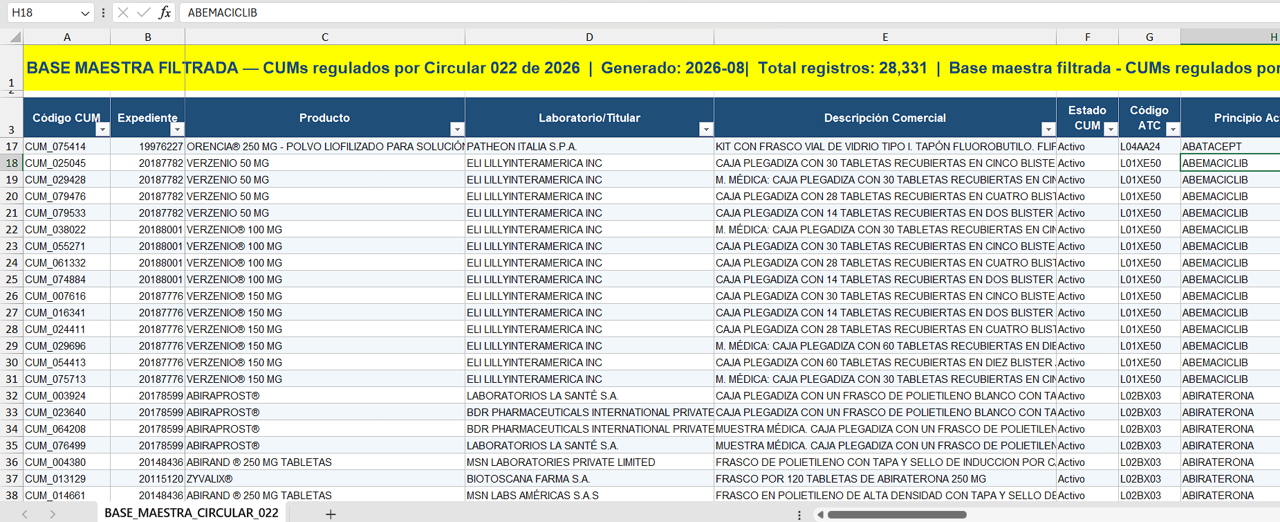Open Insert Function (fx) dialog
Image resolution: width=1280 pixels, height=522 pixels.
tap(165, 13)
